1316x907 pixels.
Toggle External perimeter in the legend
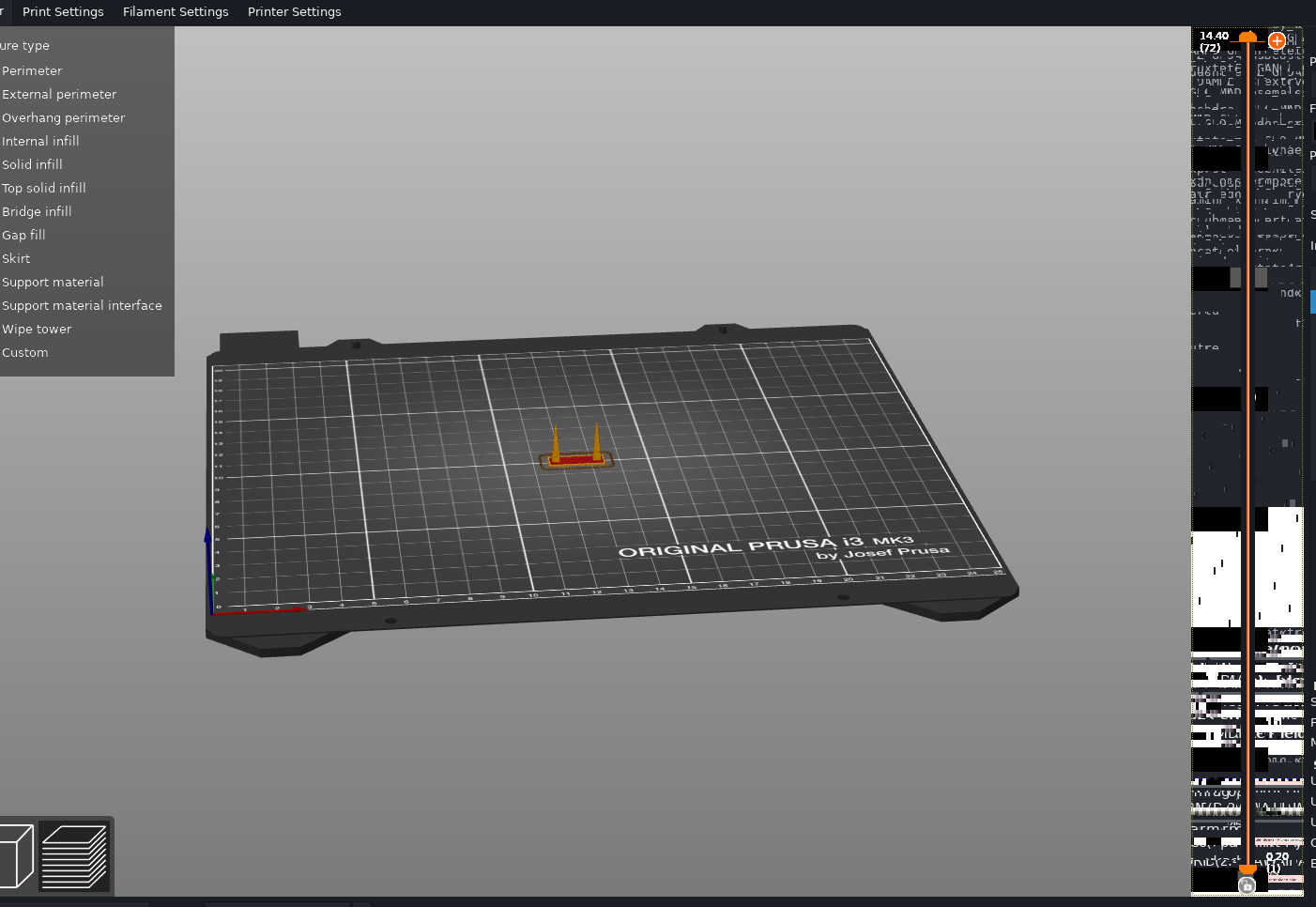pos(59,95)
